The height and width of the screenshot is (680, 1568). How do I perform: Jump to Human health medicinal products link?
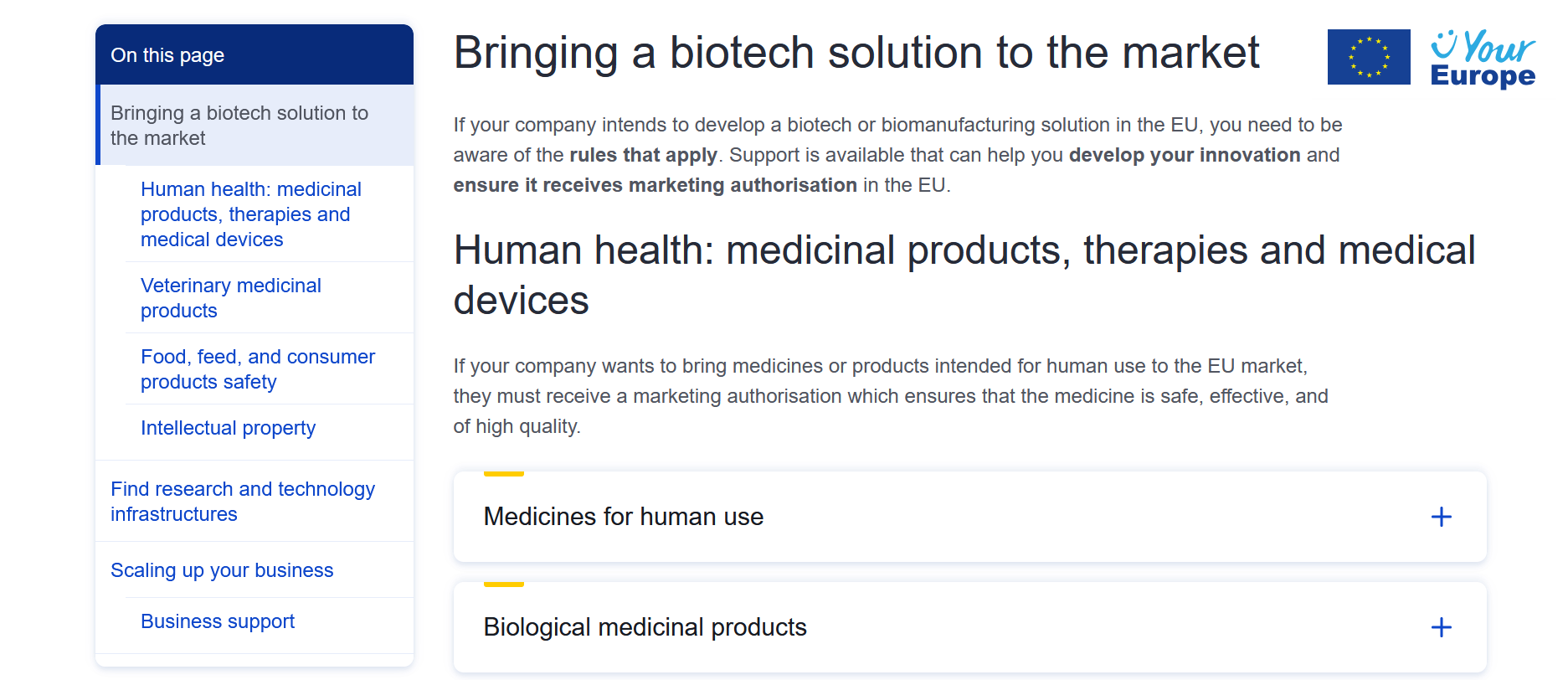click(251, 214)
